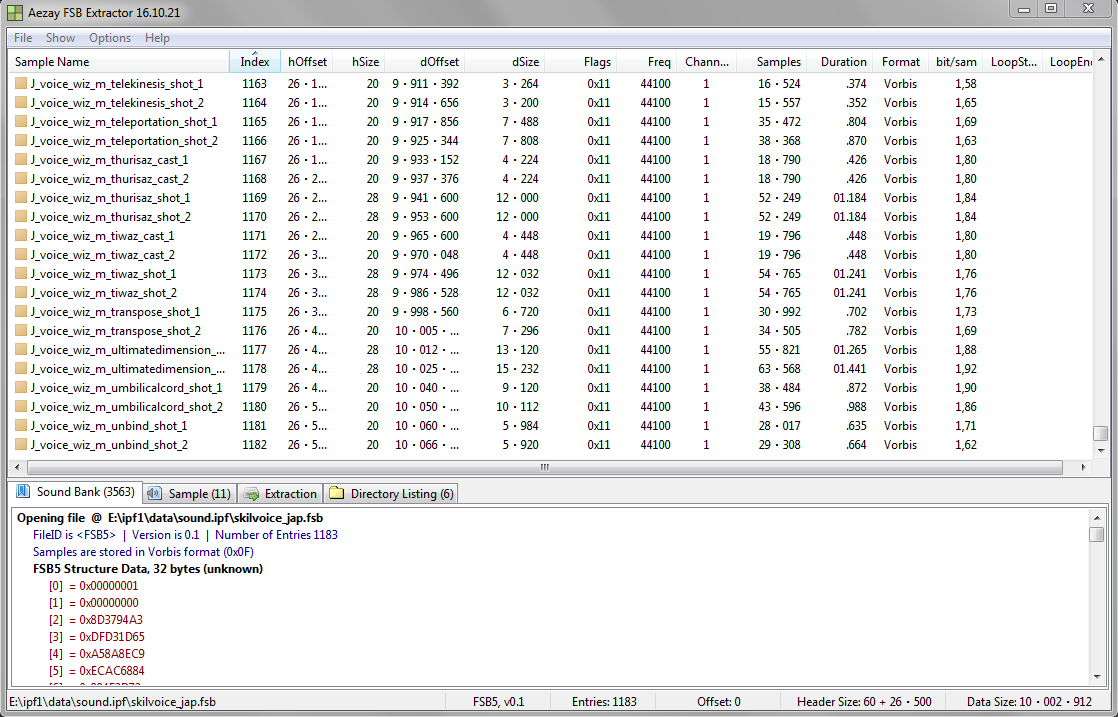Screen dimensions: 1118x717
Task: Click icon of J_voice_wiz_m_teleportation_shot_1
Action: [x=21, y=122]
